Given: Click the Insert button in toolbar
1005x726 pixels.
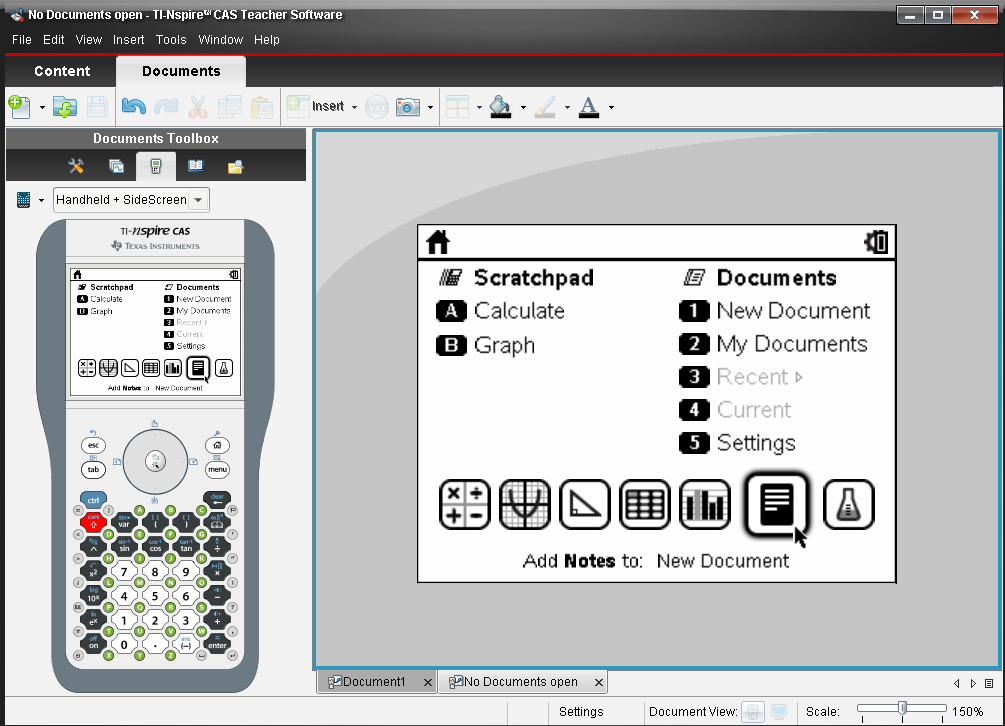Looking at the screenshot, I should click(315, 106).
